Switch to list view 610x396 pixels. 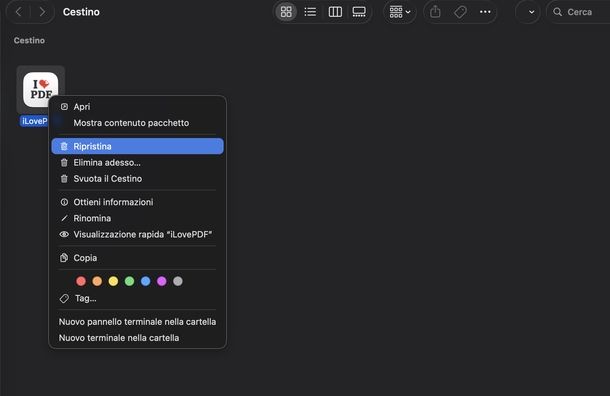pos(310,12)
